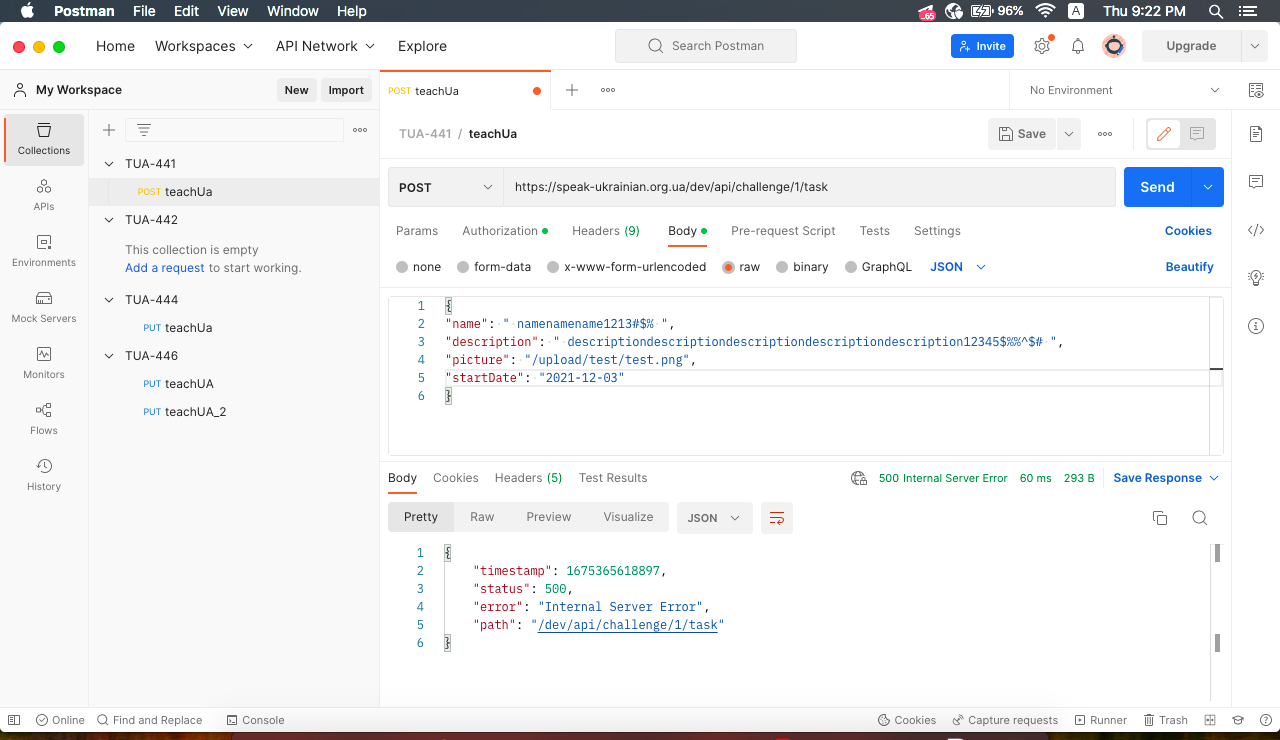
Task: Switch to Test Results response tab
Action: tap(613, 478)
